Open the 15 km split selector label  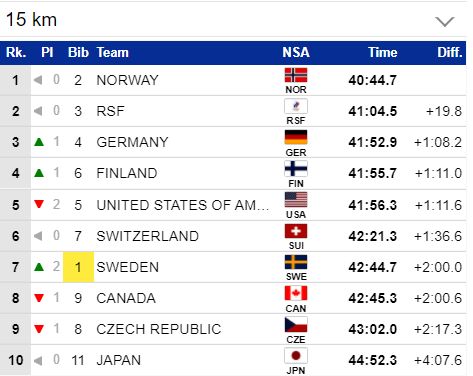pyautogui.click(x=31, y=20)
